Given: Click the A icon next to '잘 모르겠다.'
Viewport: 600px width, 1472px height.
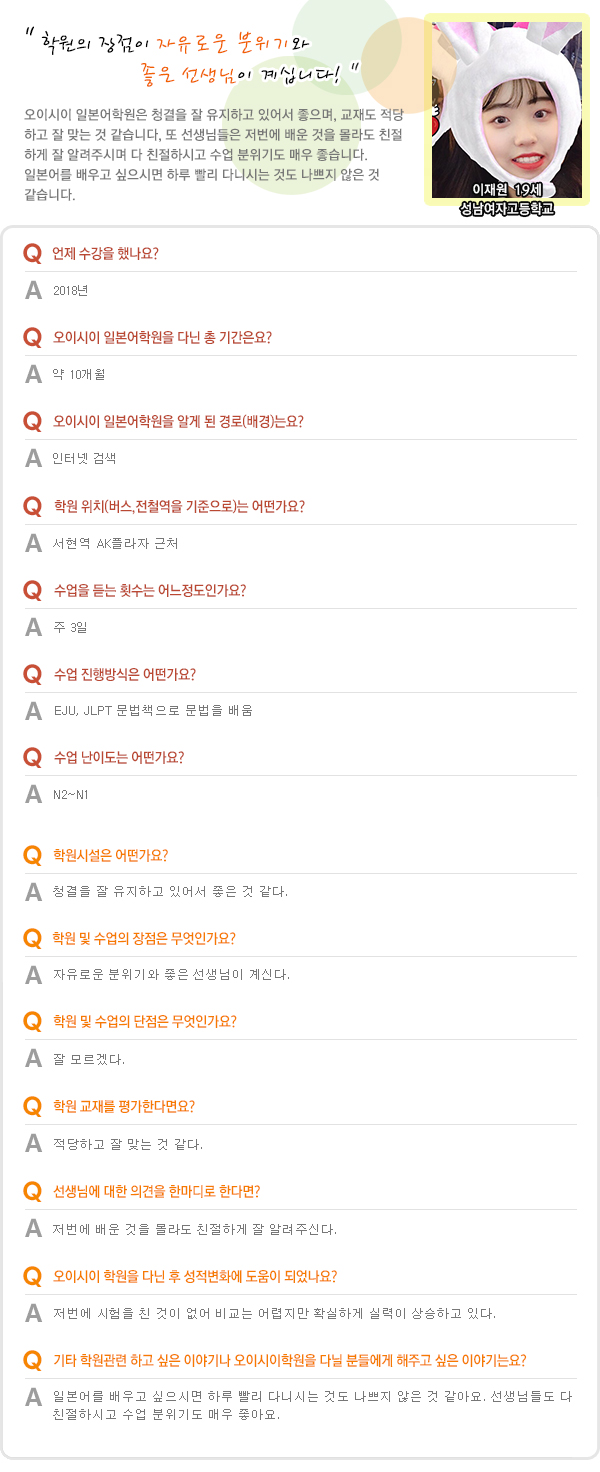Looking at the screenshot, I should click(33, 1059).
